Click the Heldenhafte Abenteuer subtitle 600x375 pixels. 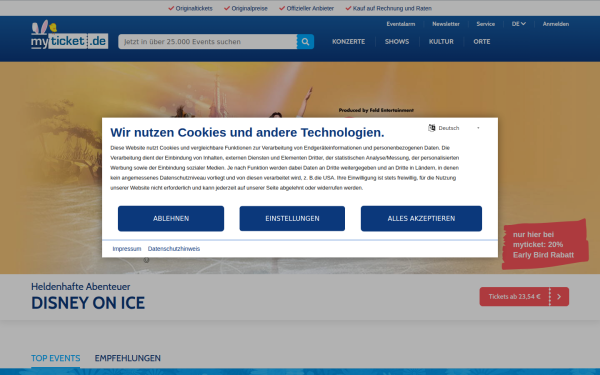pos(81,287)
